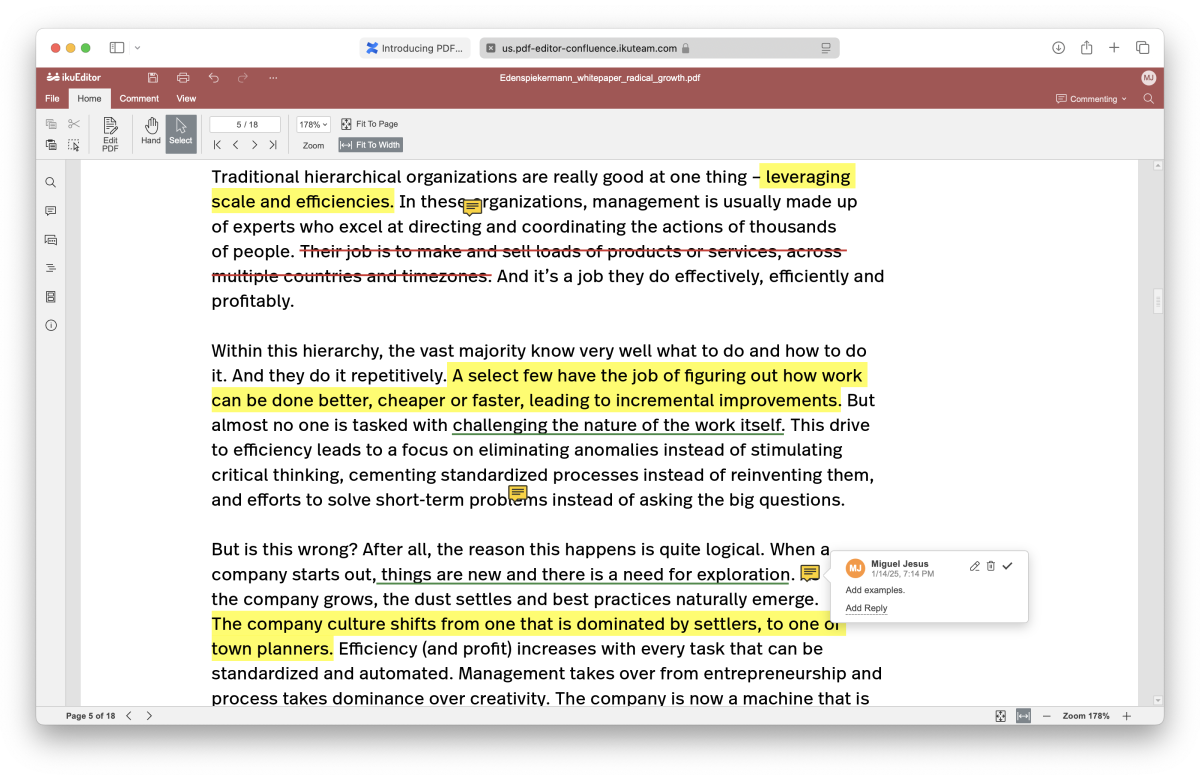This screenshot has width=1200, height=780.
Task: Switch to the Home tab
Action: point(90,99)
